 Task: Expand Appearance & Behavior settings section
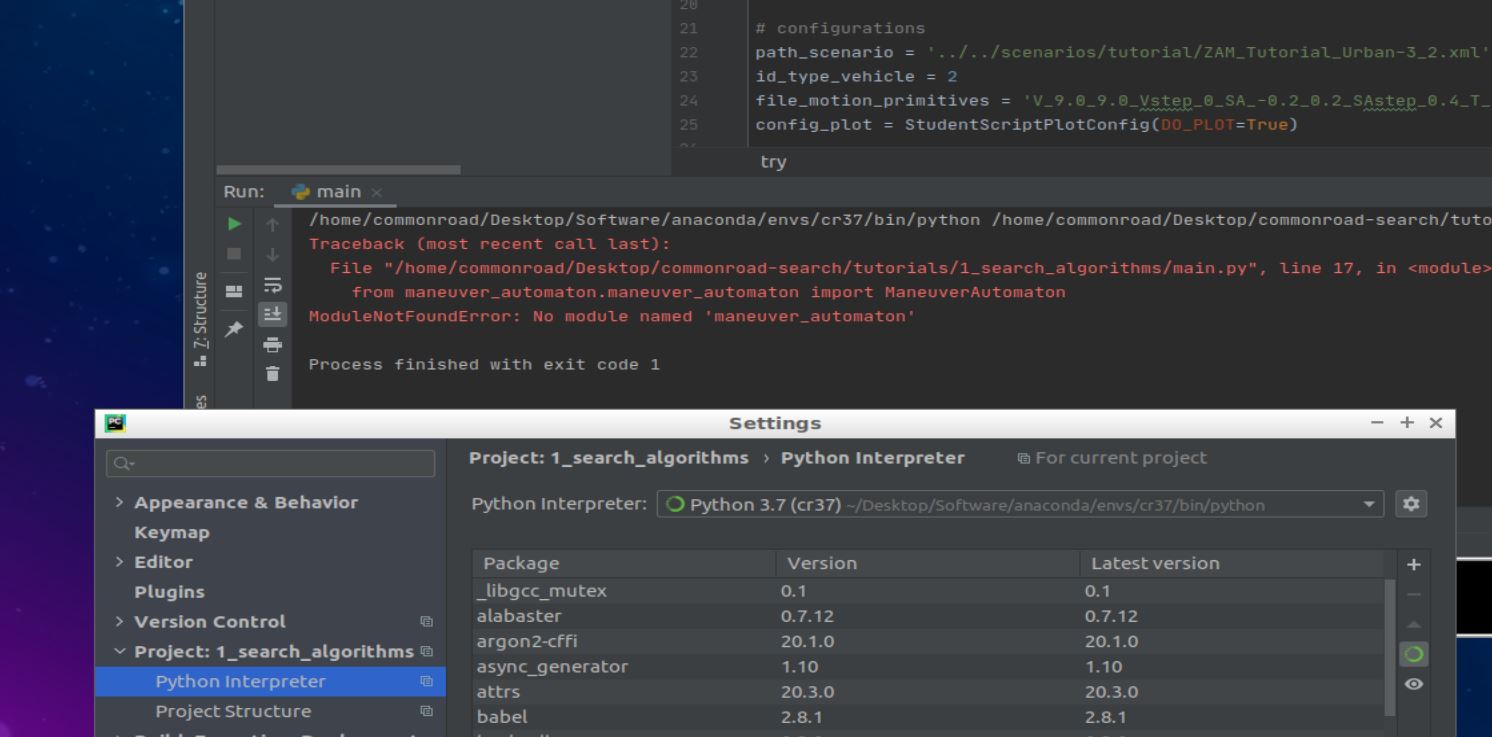121,502
